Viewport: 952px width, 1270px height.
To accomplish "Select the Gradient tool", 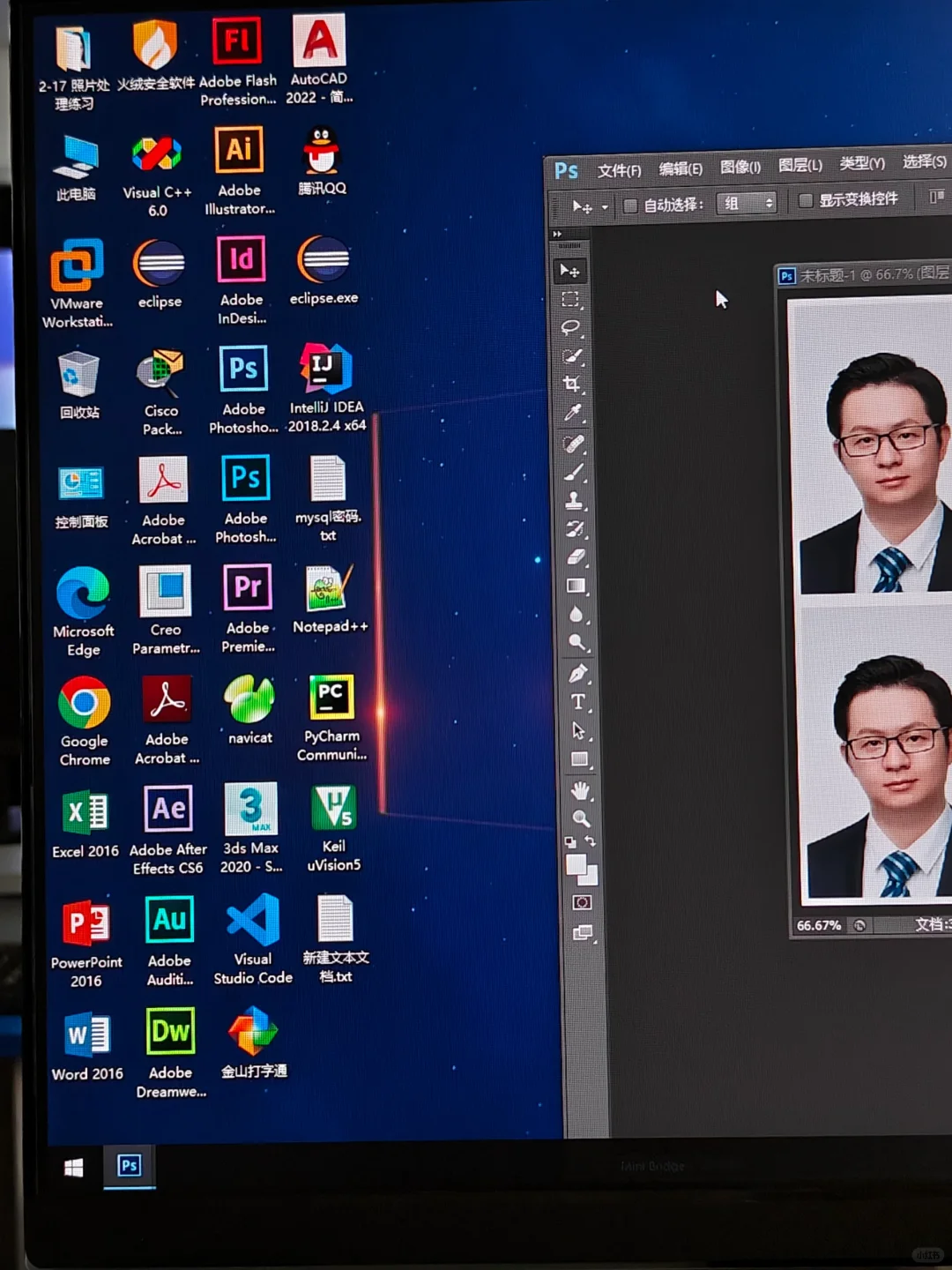I will coord(576,586).
